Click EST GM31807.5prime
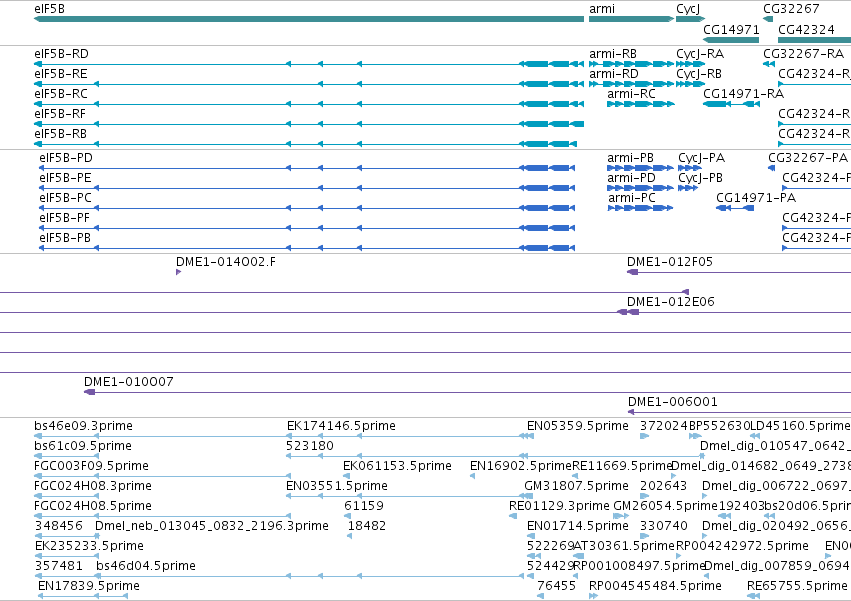 click(576, 486)
